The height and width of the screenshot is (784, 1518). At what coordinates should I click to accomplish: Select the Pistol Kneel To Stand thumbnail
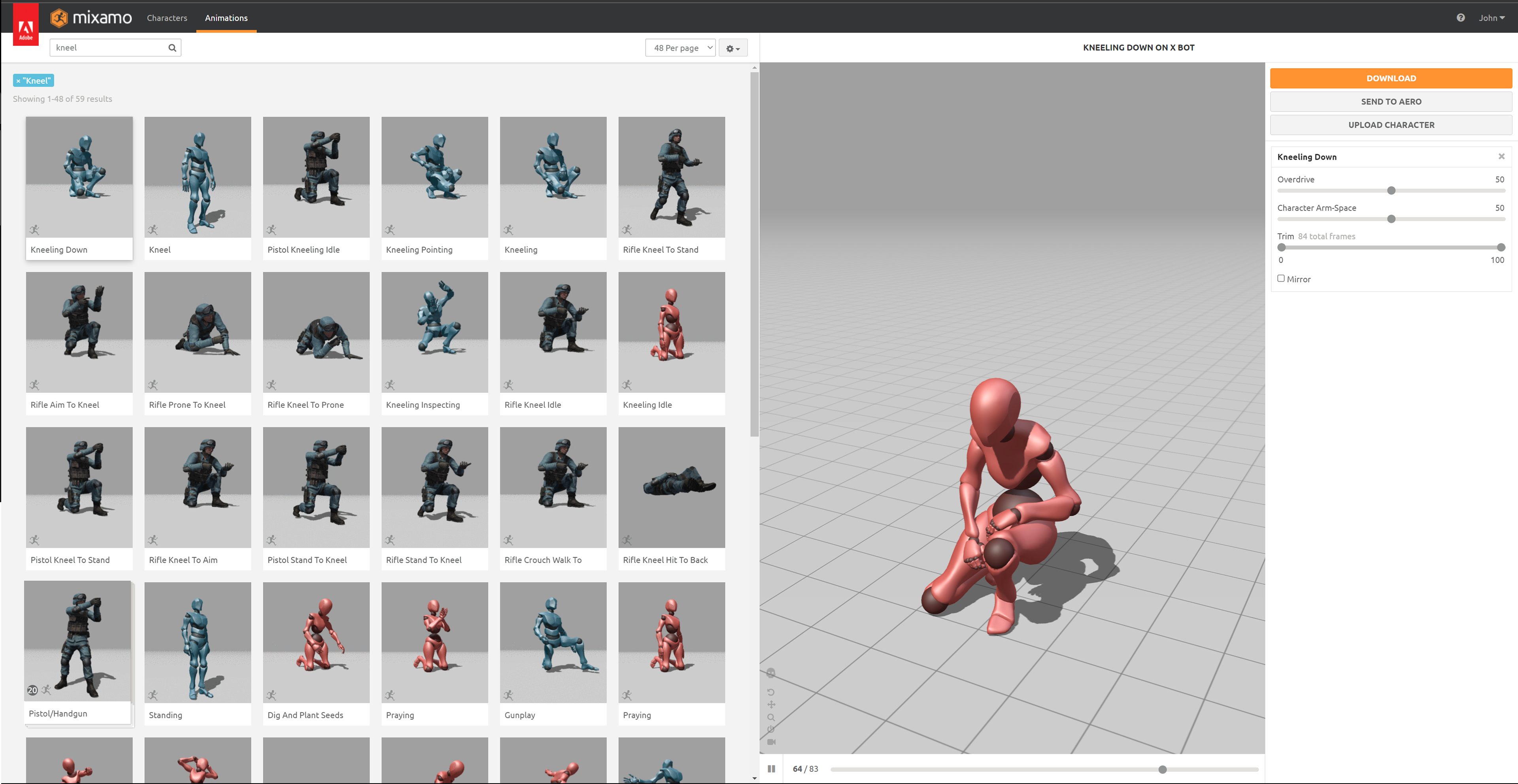click(x=79, y=487)
